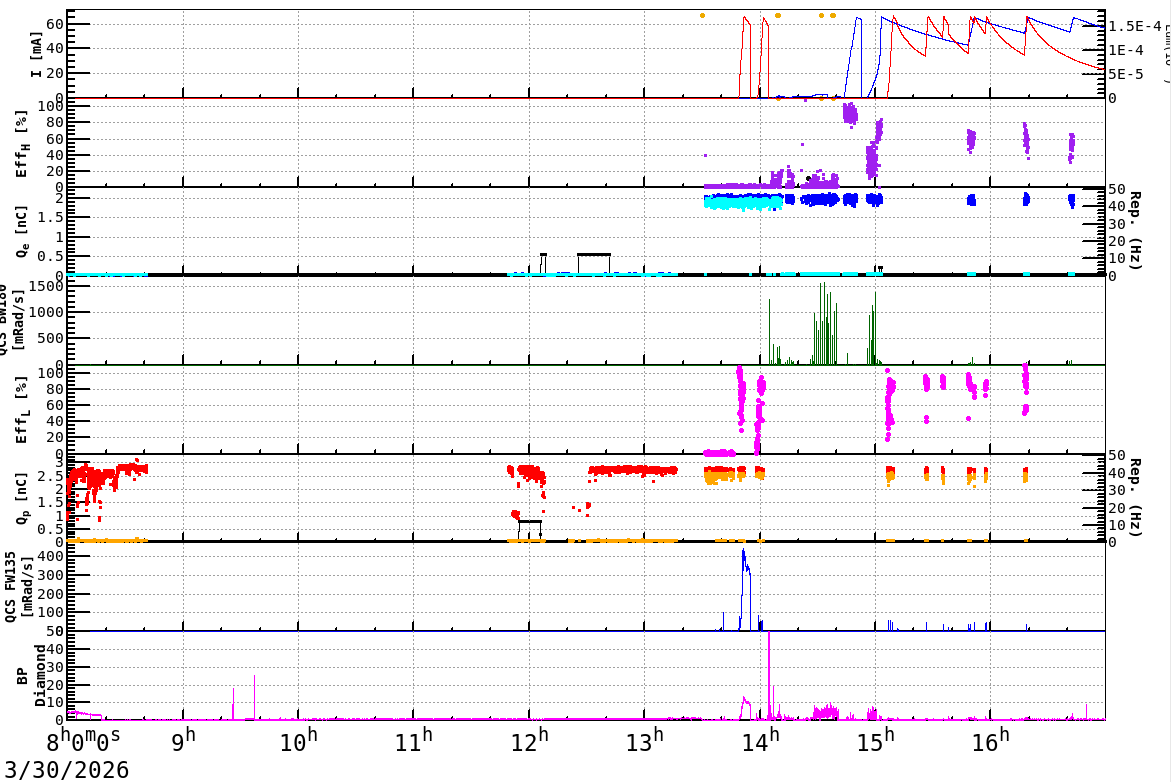Click the "I [mA]" axis label
Viewport: 1172px width, 782px height.
36,55
